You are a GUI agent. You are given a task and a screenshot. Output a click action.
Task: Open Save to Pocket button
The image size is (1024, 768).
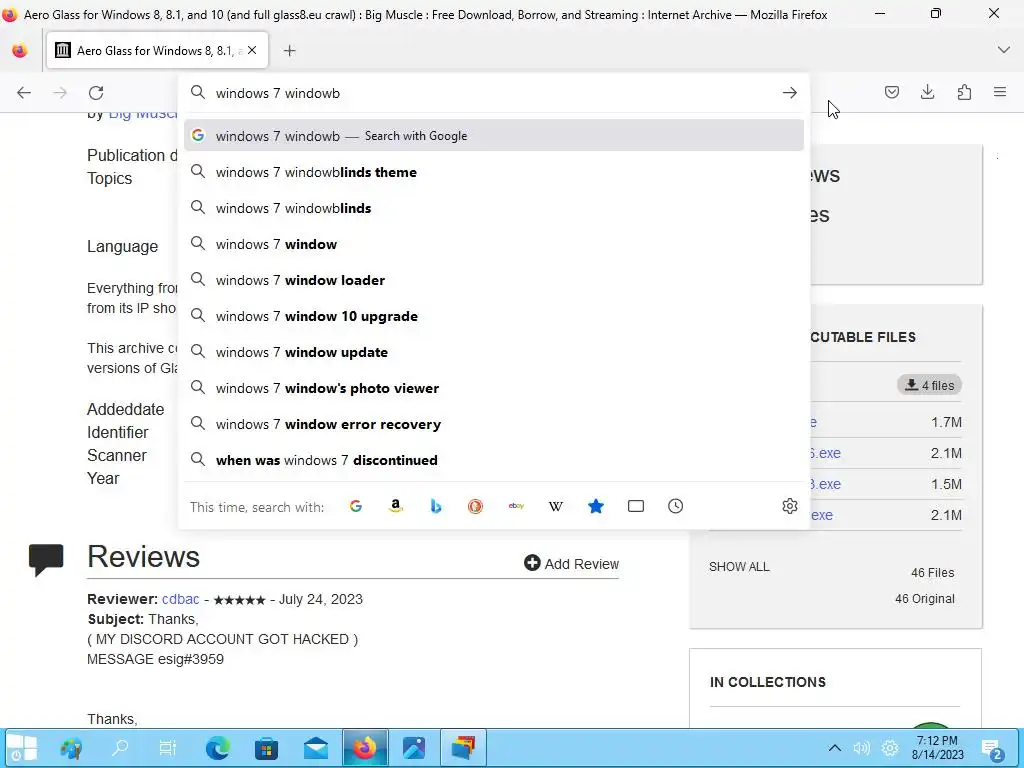[891, 92]
